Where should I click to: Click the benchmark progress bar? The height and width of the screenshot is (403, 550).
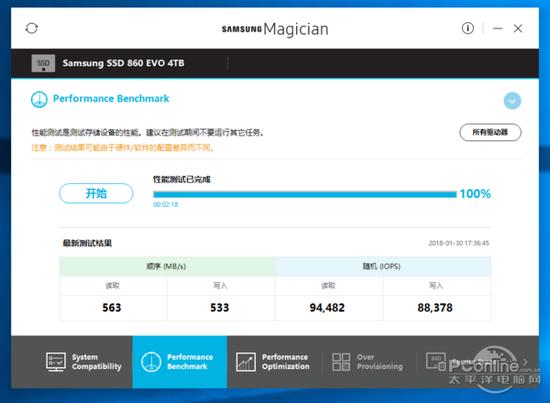[x=305, y=194]
